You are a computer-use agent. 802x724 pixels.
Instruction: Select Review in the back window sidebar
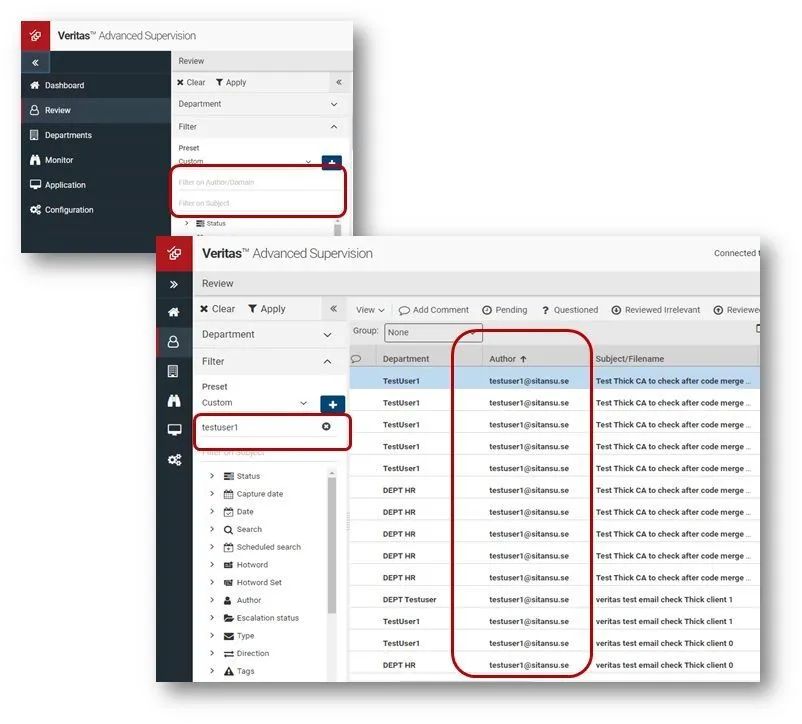(x=57, y=110)
